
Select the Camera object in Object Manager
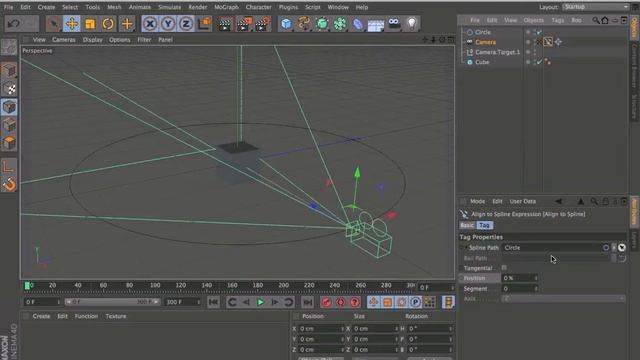pyautogui.click(x=485, y=42)
